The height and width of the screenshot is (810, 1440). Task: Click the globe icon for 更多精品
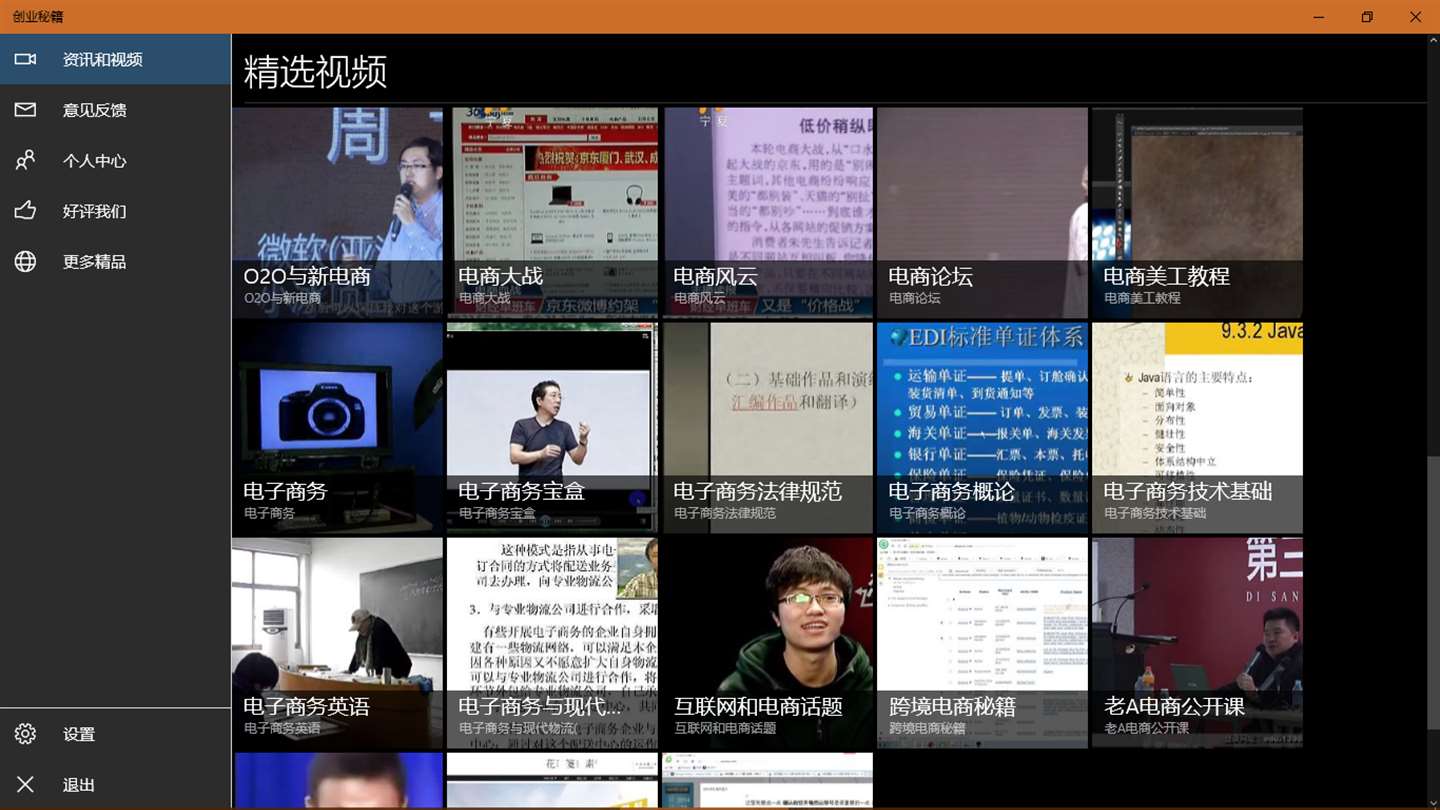(x=25, y=261)
